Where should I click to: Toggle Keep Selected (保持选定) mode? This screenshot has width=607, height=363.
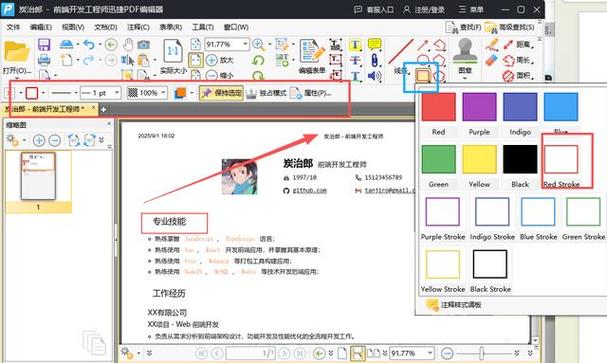[221, 93]
